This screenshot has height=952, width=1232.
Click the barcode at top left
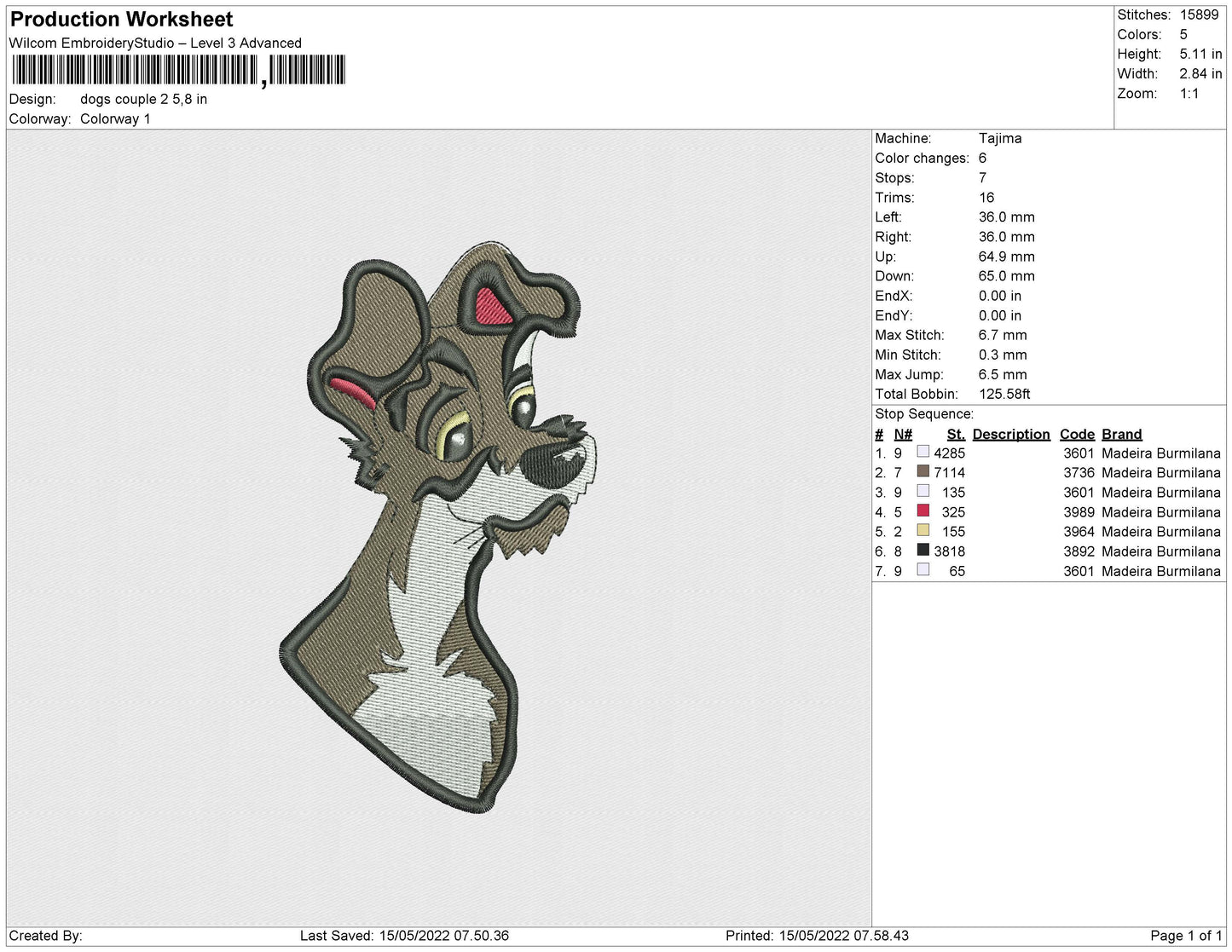coord(178,70)
